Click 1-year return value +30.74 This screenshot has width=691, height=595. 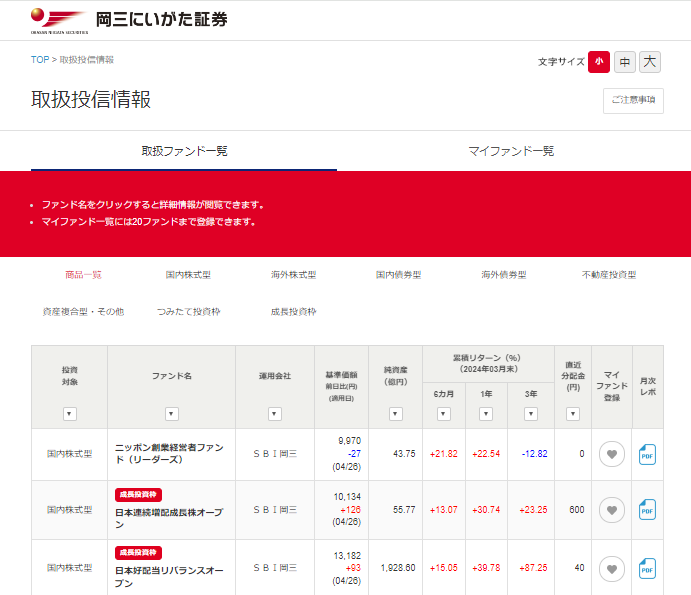(x=486, y=510)
